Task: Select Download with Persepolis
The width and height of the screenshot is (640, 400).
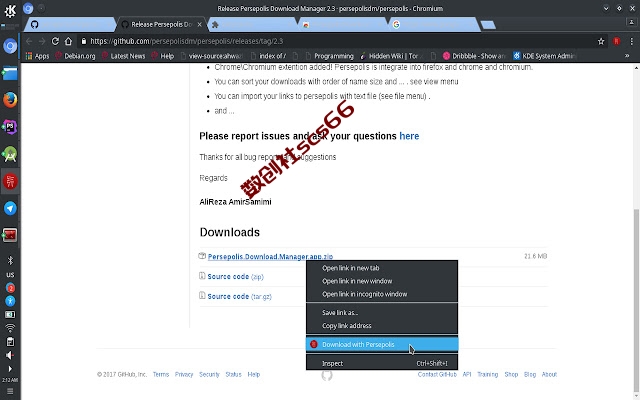Action: [382, 344]
